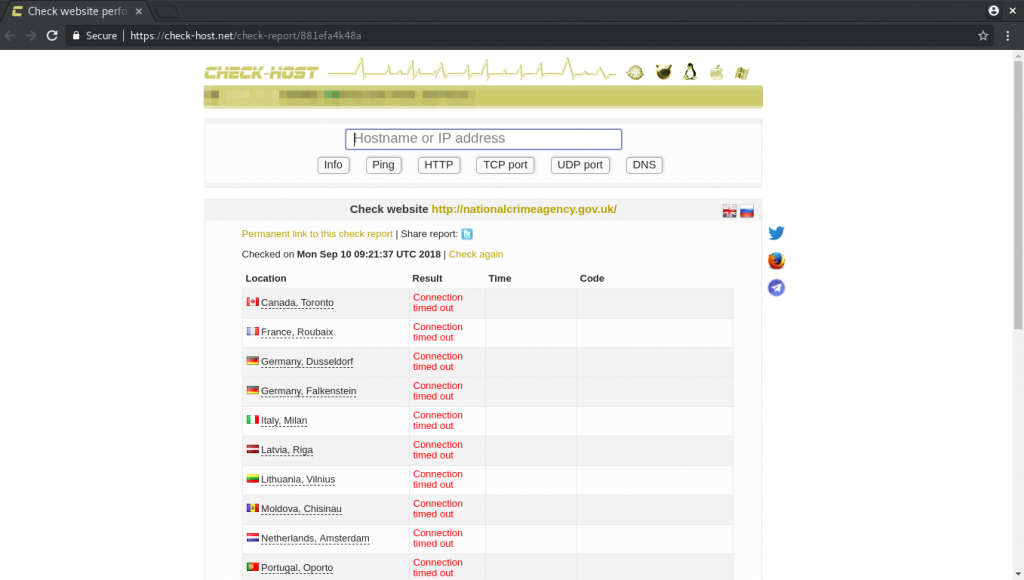Open the Italy, Milan location

pyautogui.click(x=284, y=420)
